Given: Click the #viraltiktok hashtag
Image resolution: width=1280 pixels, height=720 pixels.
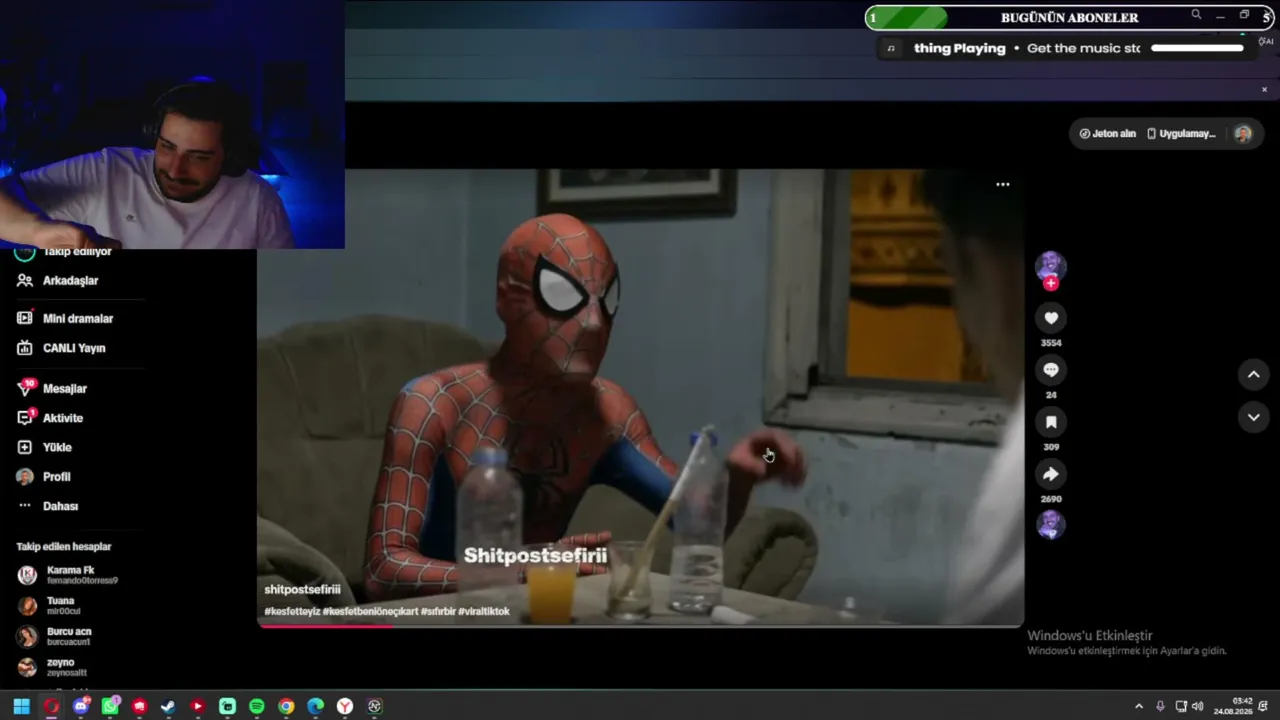Looking at the screenshot, I should 484,612.
